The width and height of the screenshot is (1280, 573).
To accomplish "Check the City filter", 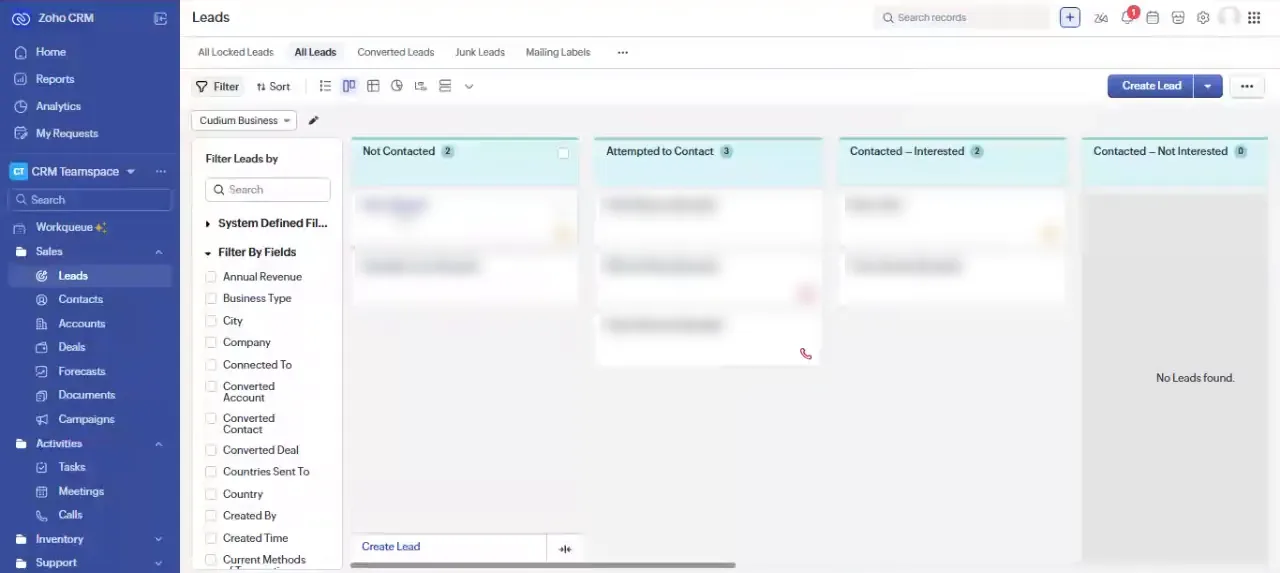I will click(211, 321).
